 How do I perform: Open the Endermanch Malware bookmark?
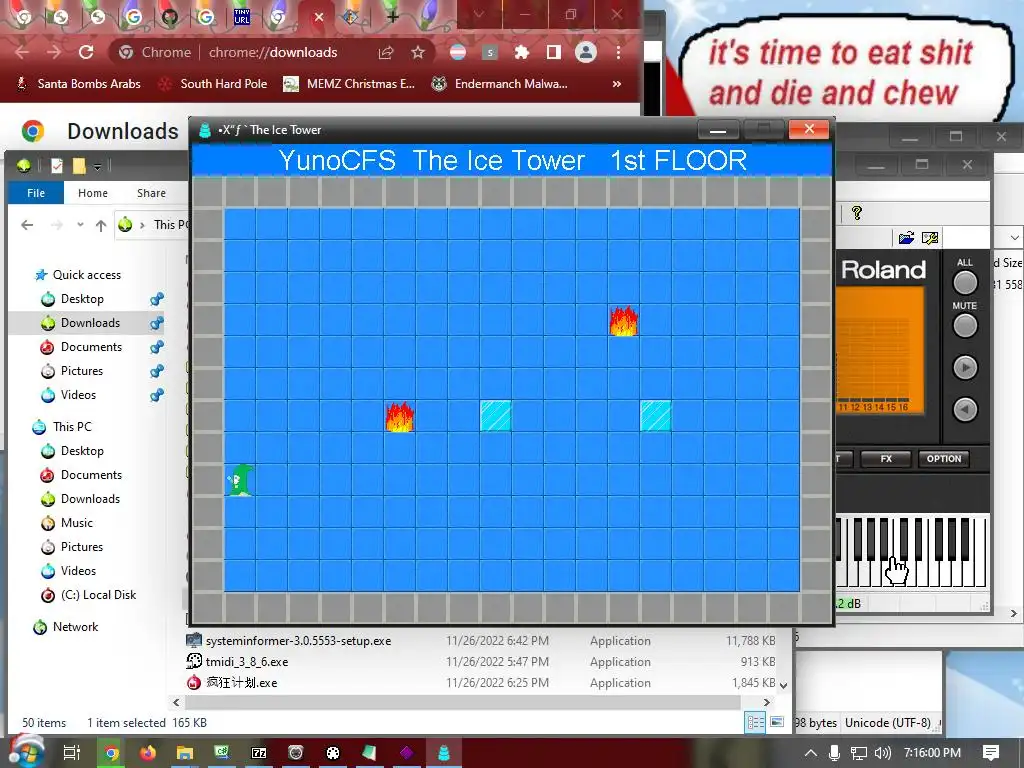pos(500,84)
